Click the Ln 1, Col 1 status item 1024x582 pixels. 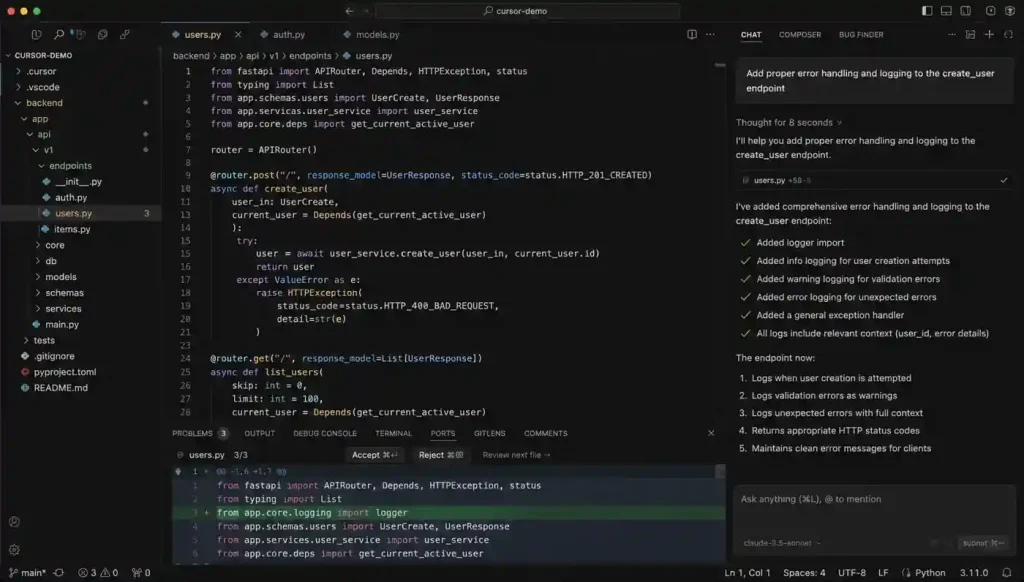[747, 573]
